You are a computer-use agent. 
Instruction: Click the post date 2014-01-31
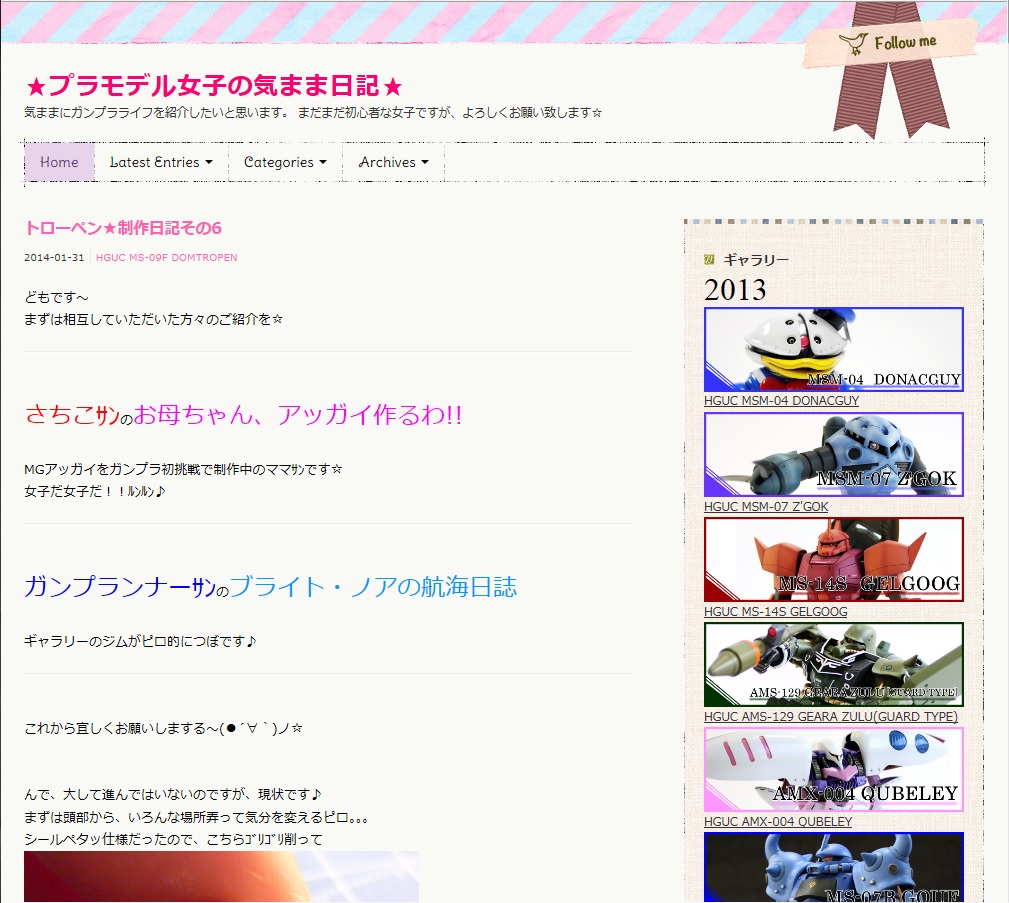point(54,257)
